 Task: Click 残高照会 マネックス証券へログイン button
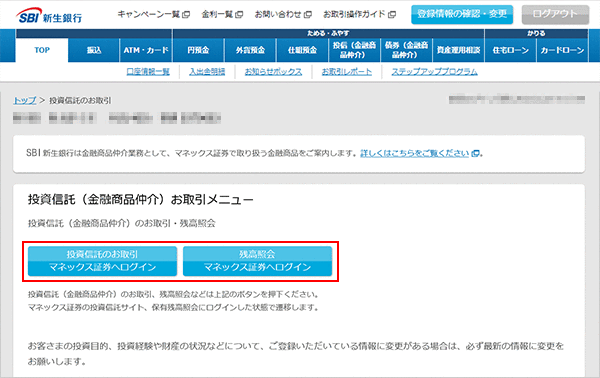[x=257, y=261]
